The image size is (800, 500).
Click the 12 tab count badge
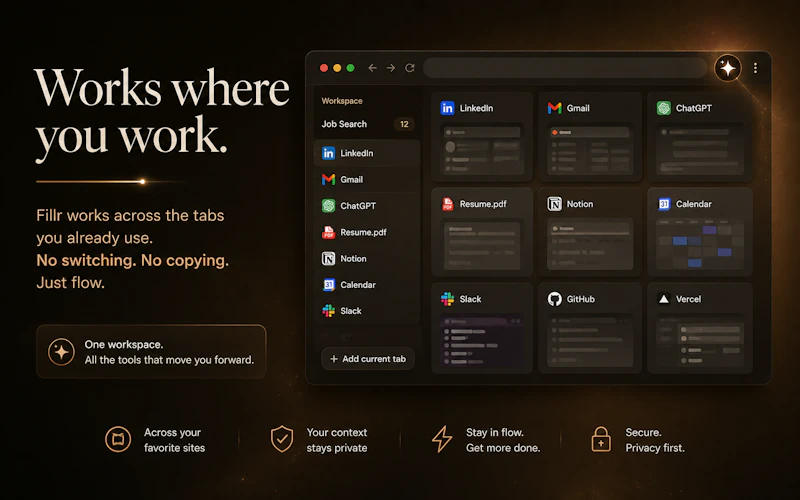tap(404, 124)
